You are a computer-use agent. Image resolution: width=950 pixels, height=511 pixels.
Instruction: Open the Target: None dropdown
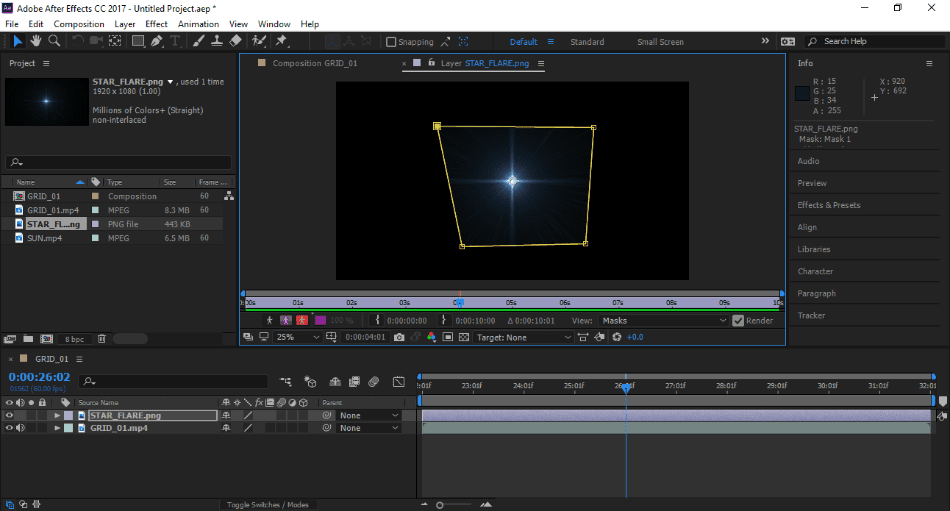(523, 337)
